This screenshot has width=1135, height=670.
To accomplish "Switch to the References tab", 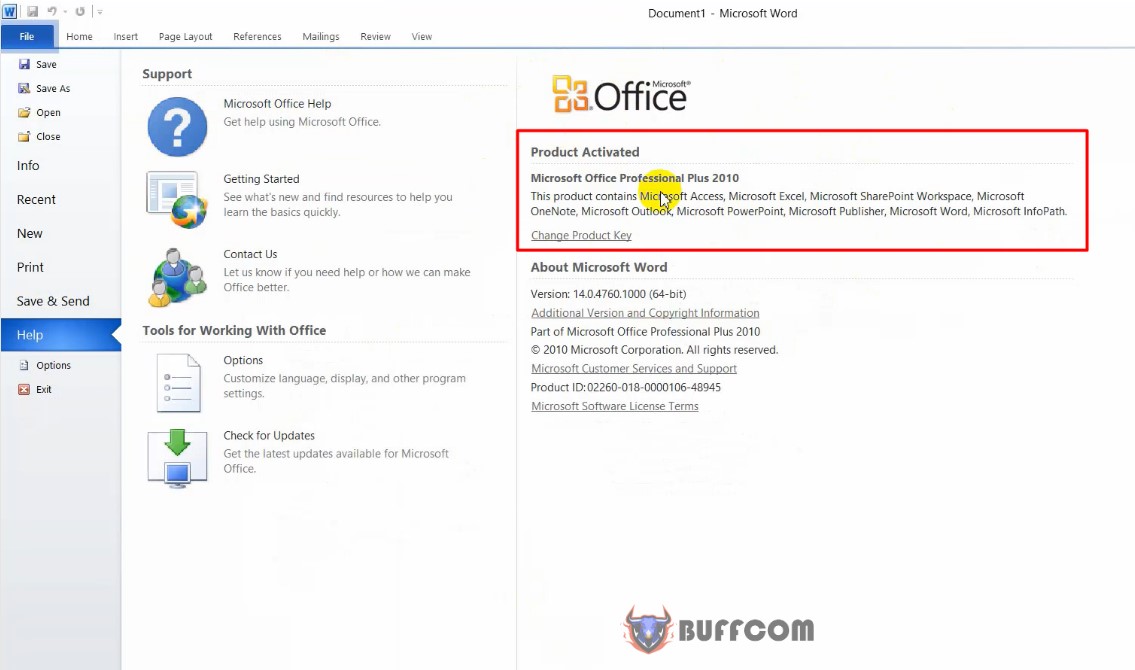I will point(257,36).
